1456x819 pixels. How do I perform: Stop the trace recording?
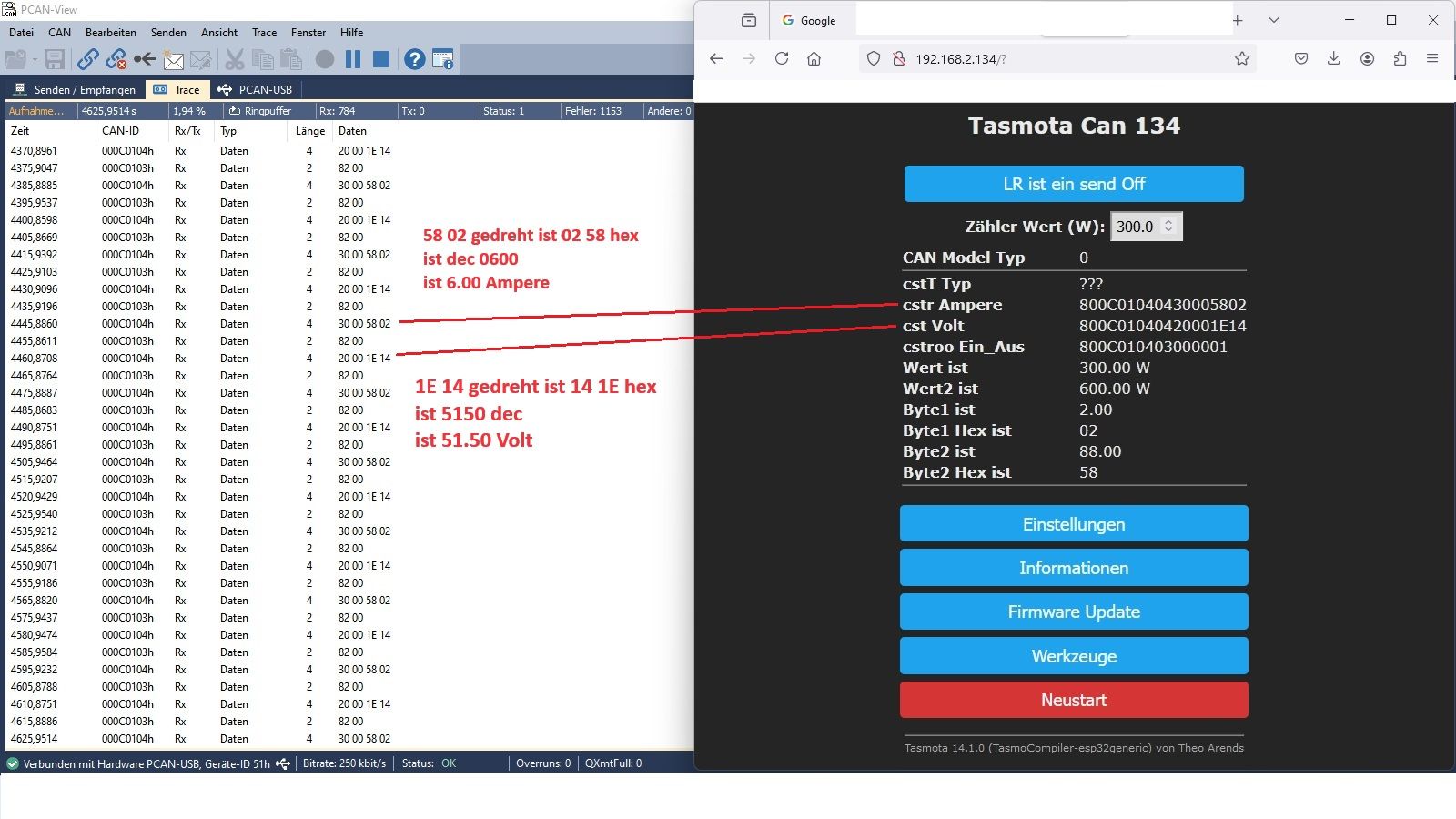(x=381, y=59)
